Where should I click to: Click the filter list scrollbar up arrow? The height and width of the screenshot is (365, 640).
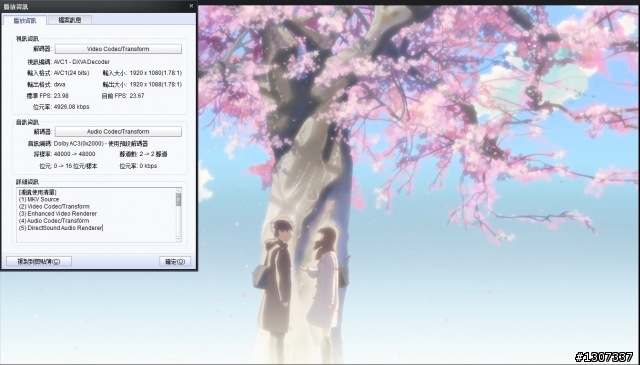(x=178, y=191)
